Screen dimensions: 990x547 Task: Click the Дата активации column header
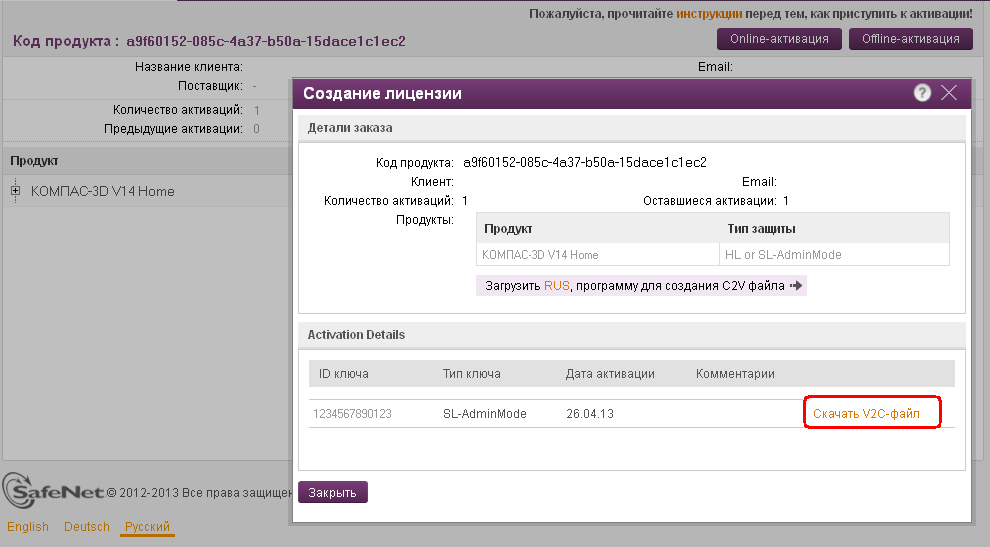click(610, 373)
